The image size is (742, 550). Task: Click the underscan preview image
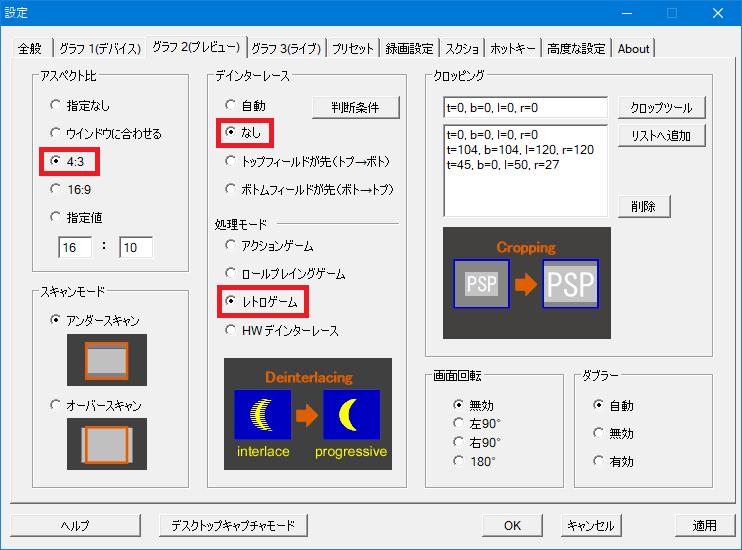107,360
